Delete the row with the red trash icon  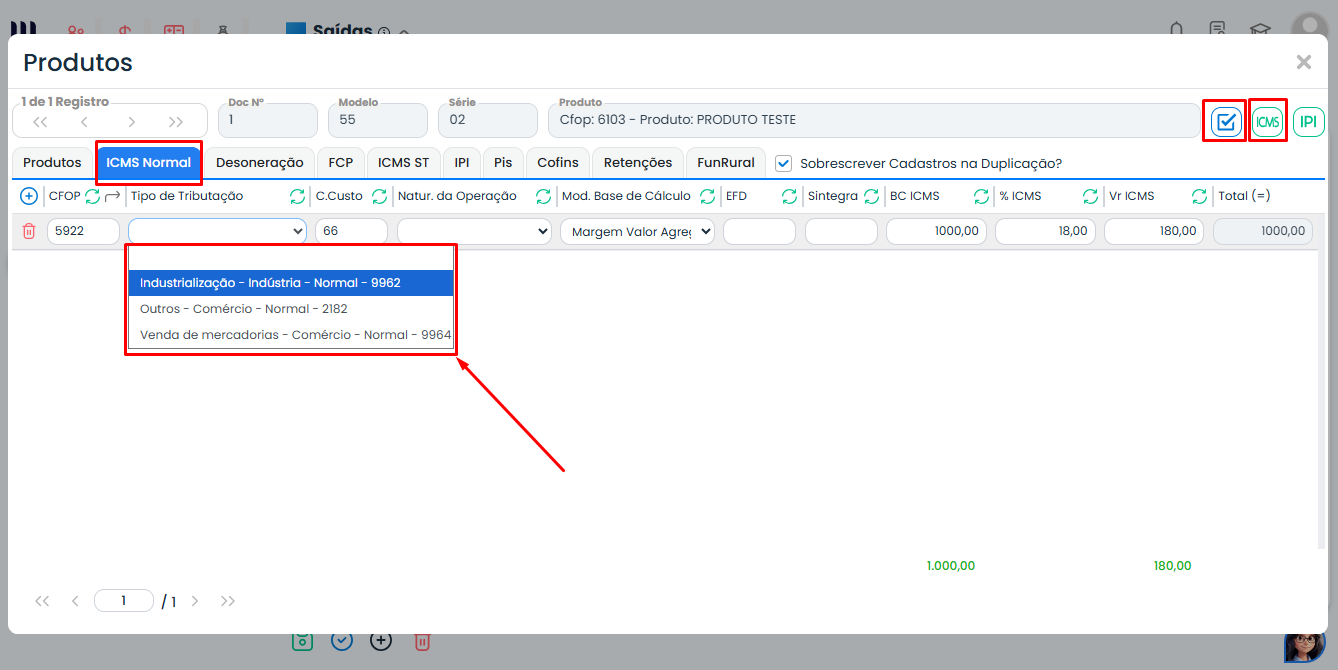coord(29,231)
